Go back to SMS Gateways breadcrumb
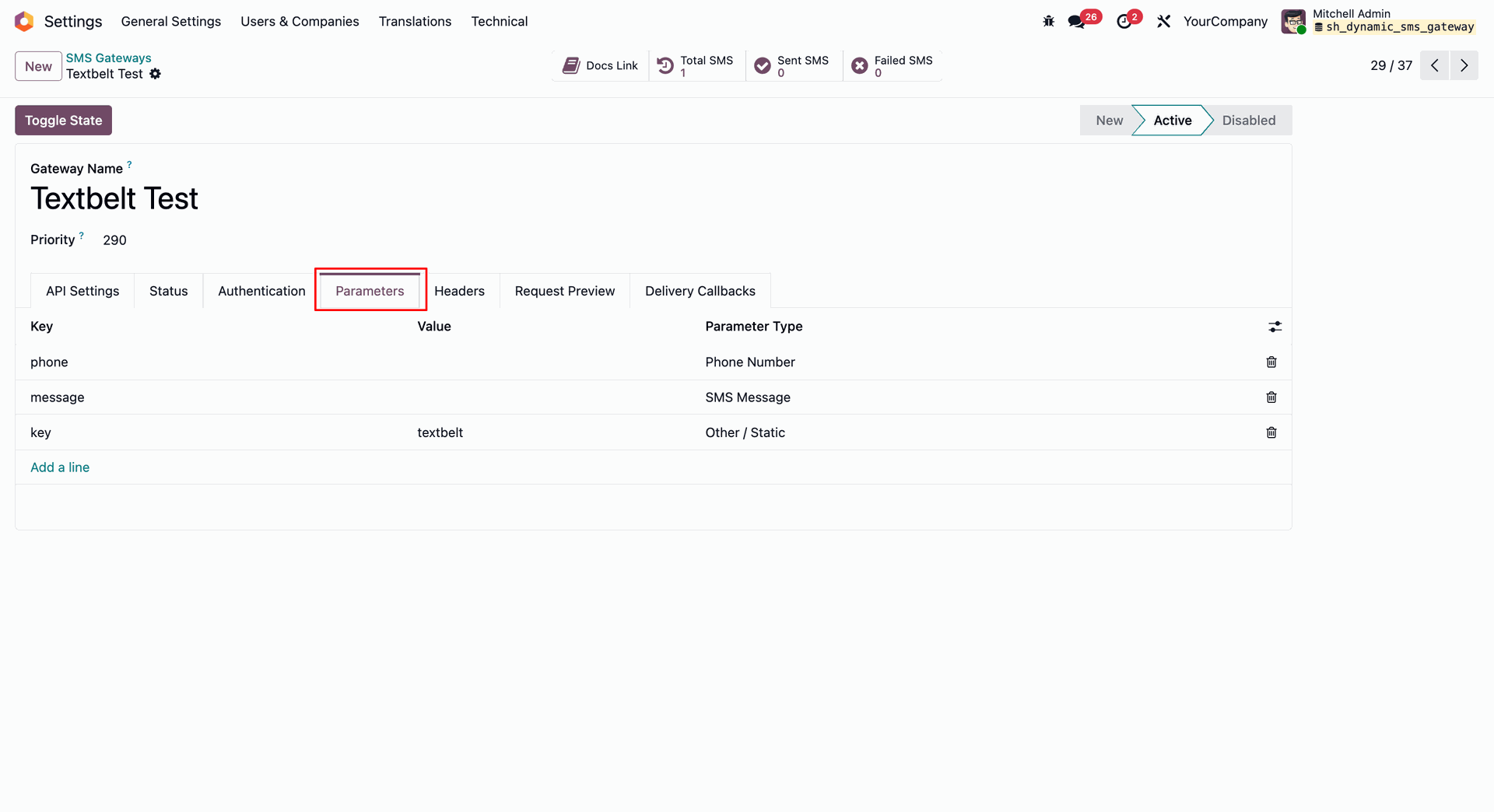This screenshot has height=812, width=1494. (x=108, y=58)
